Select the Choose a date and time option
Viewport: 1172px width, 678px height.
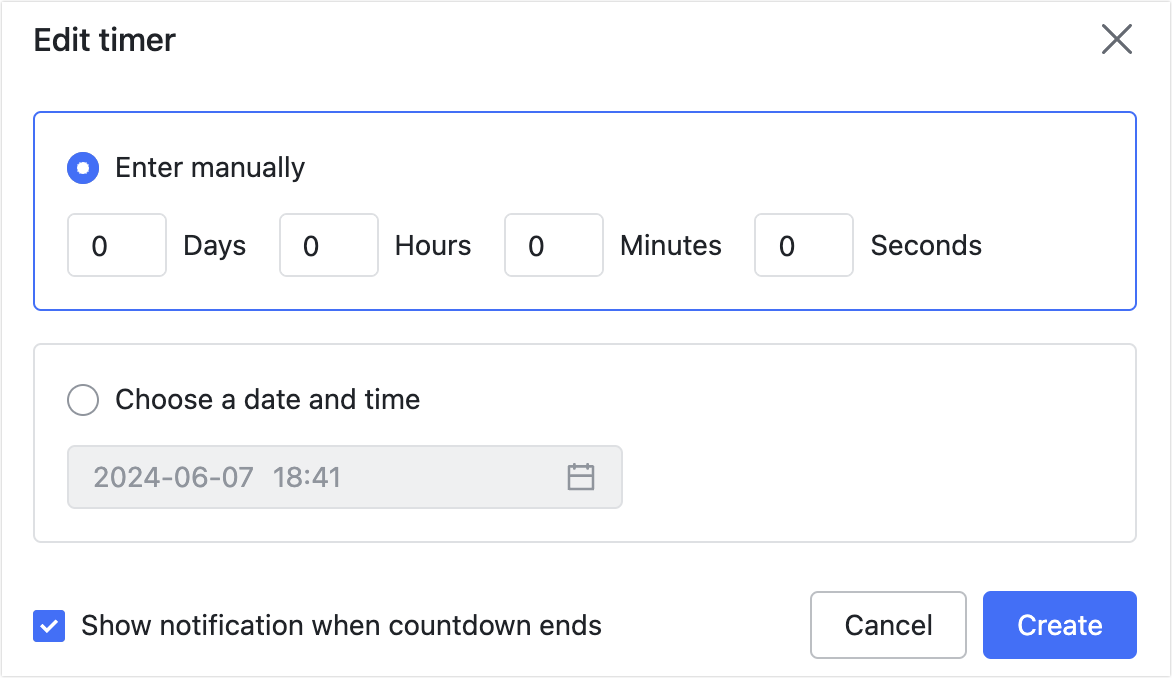(x=83, y=400)
